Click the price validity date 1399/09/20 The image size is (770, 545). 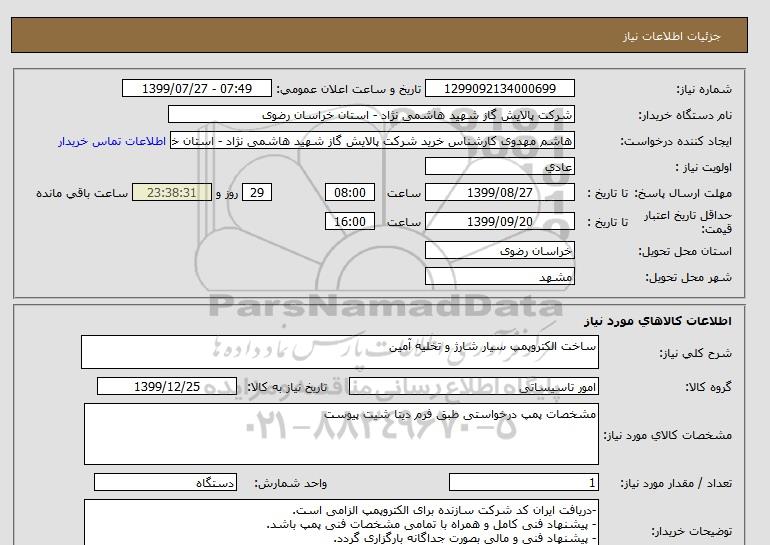click(x=499, y=221)
